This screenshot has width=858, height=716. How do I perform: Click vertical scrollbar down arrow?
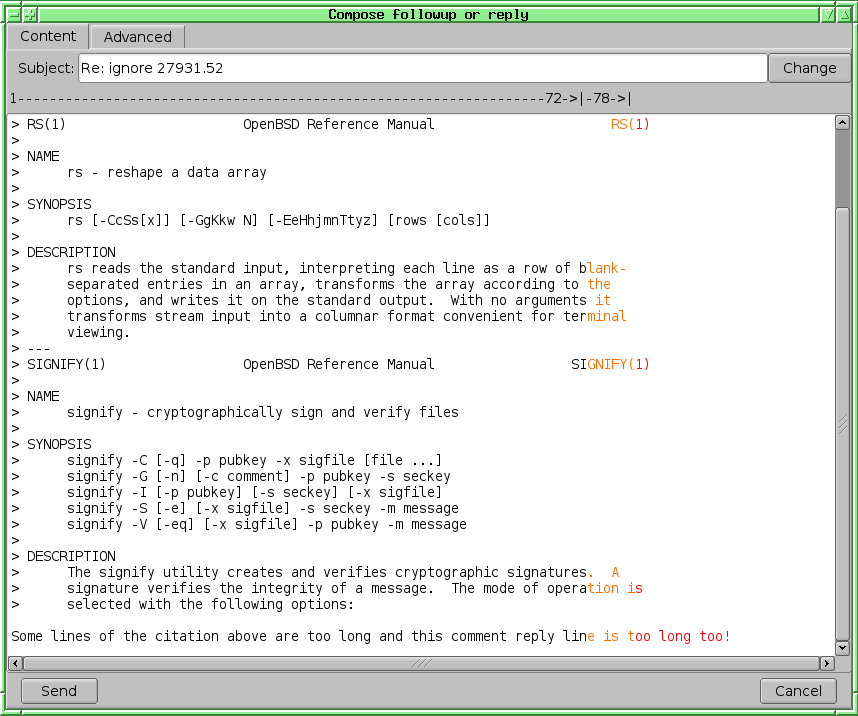click(842, 648)
